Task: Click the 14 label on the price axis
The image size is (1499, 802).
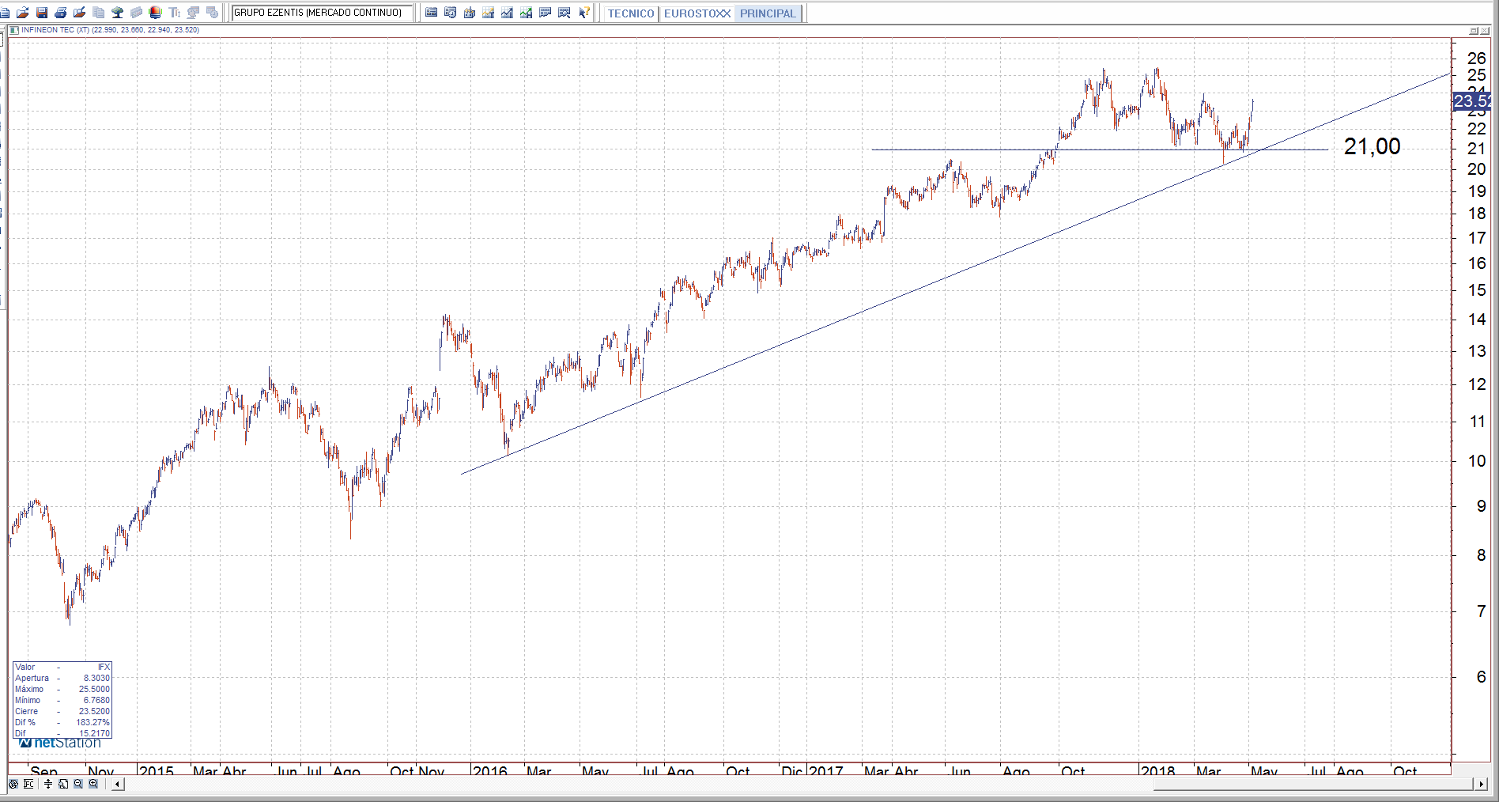Action: [1476, 320]
